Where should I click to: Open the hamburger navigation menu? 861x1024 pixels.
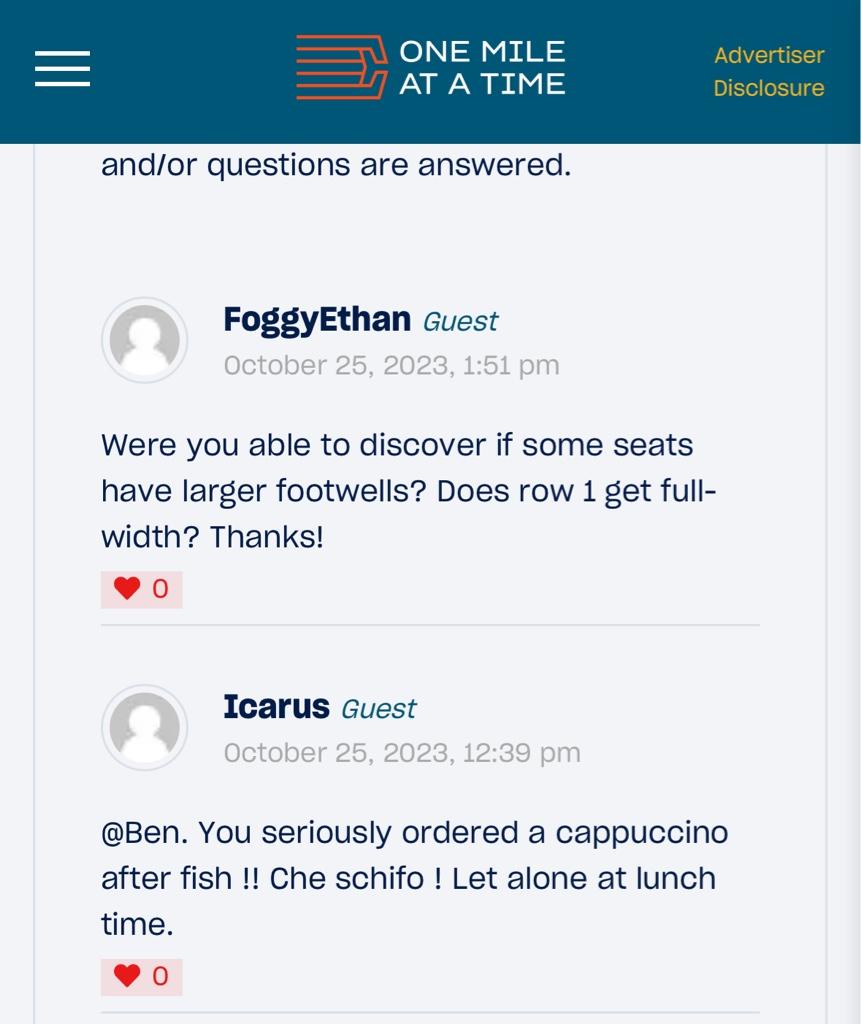(63, 68)
